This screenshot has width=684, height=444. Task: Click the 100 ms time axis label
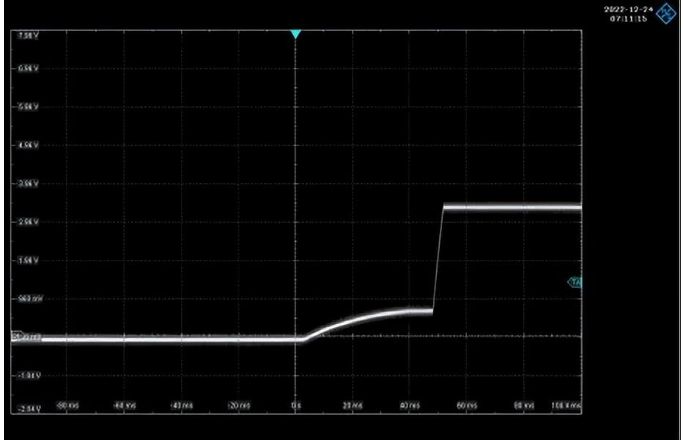[567, 406]
